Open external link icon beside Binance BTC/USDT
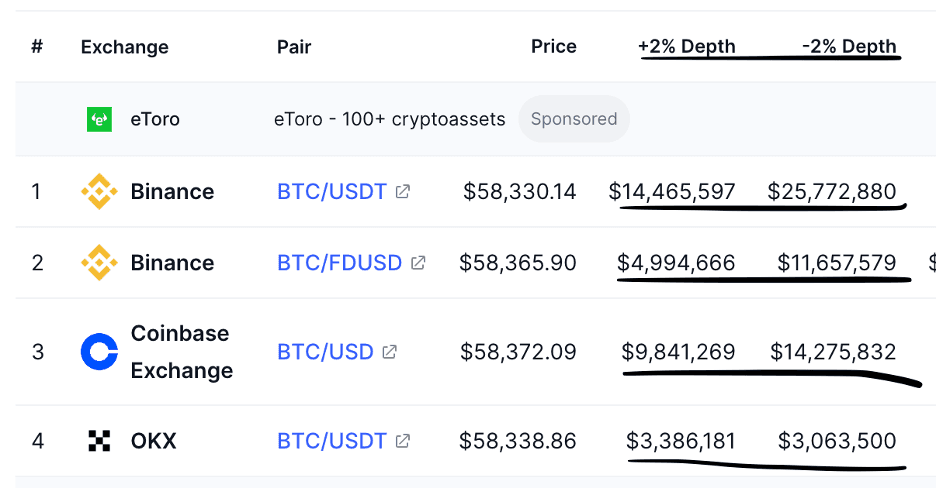This screenshot has width=936, height=488. (x=403, y=192)
